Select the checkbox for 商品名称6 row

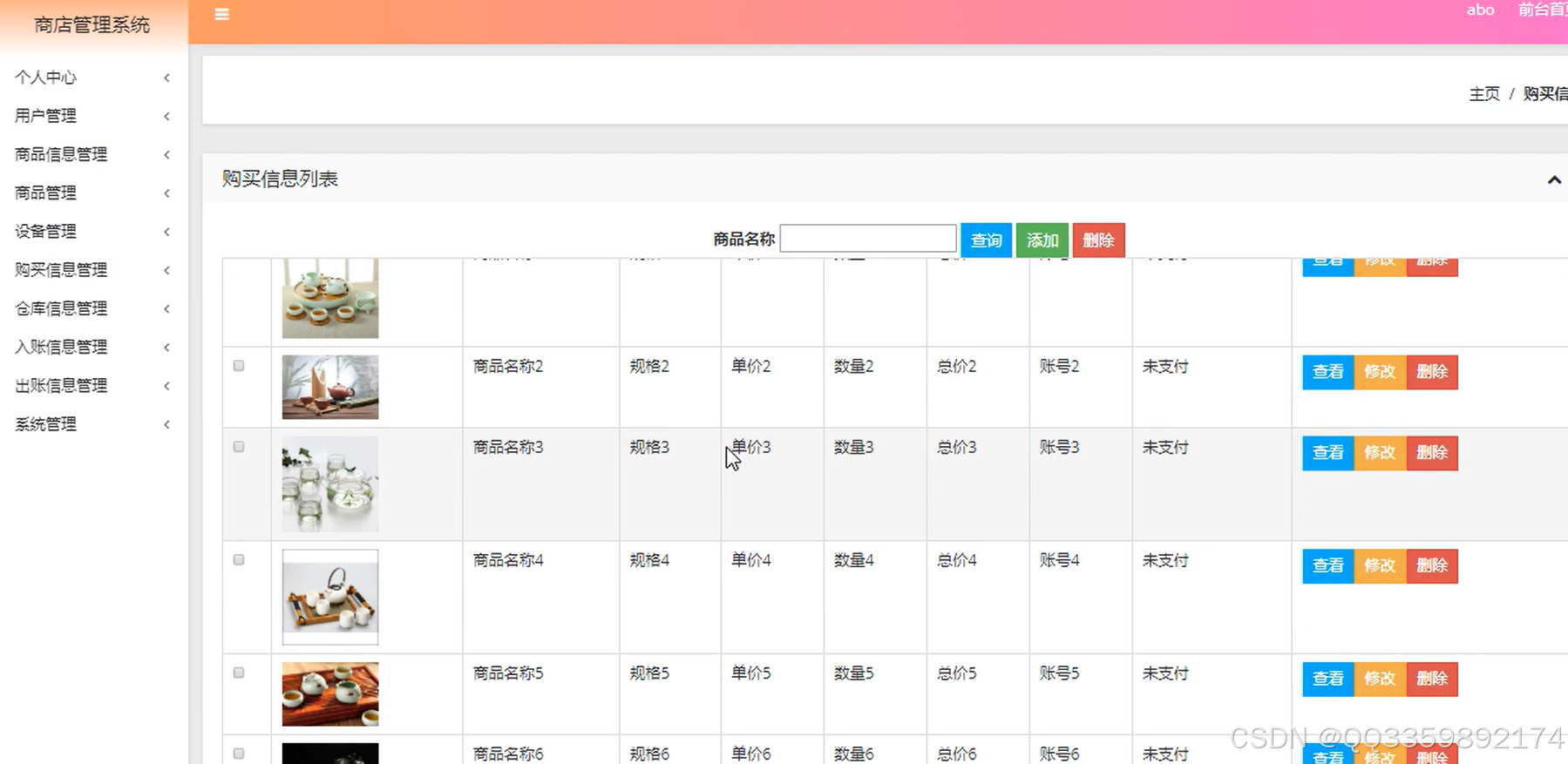[x=239, y=754]
